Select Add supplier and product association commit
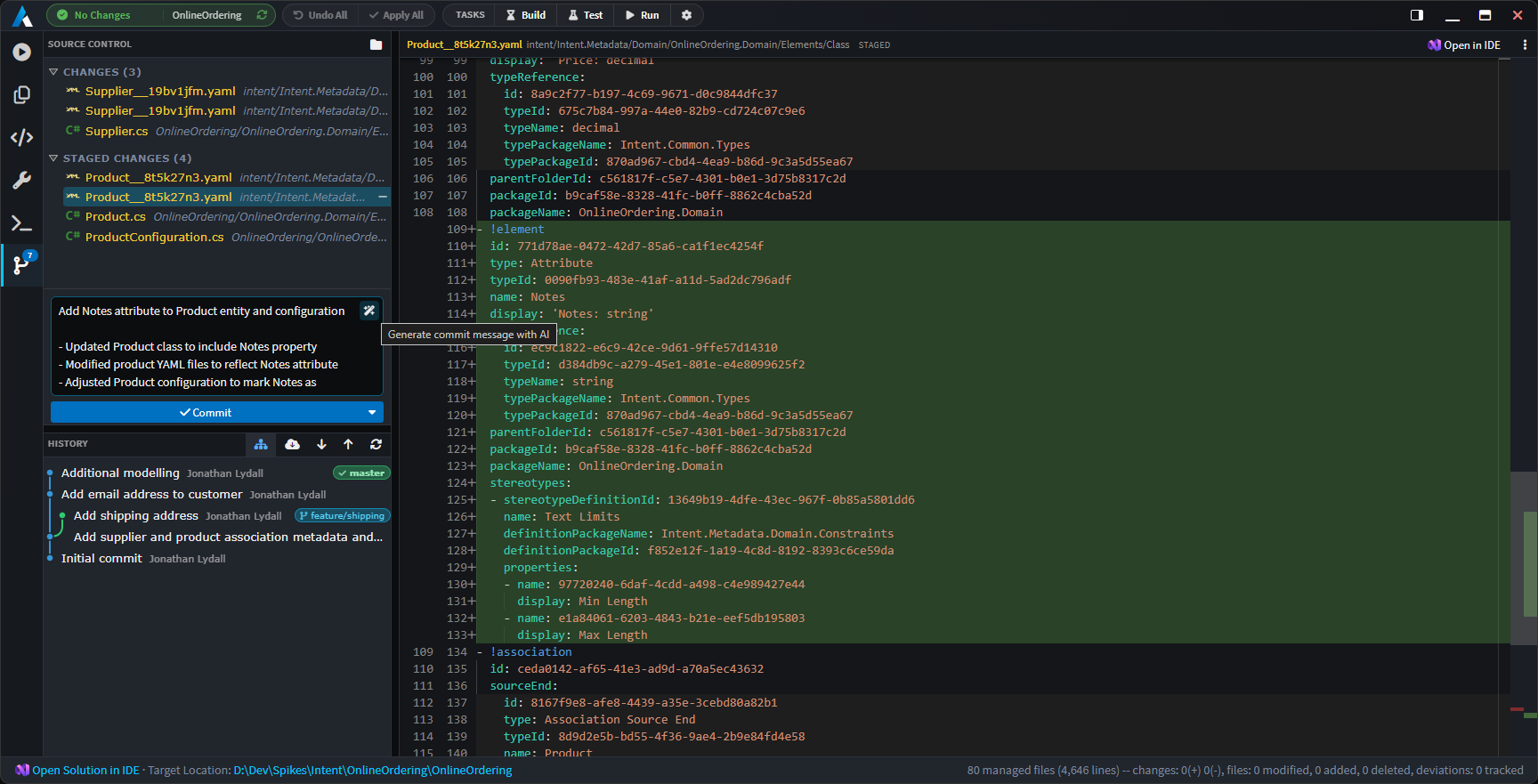This screenshot has width=1538, height=784. [228, 537]
